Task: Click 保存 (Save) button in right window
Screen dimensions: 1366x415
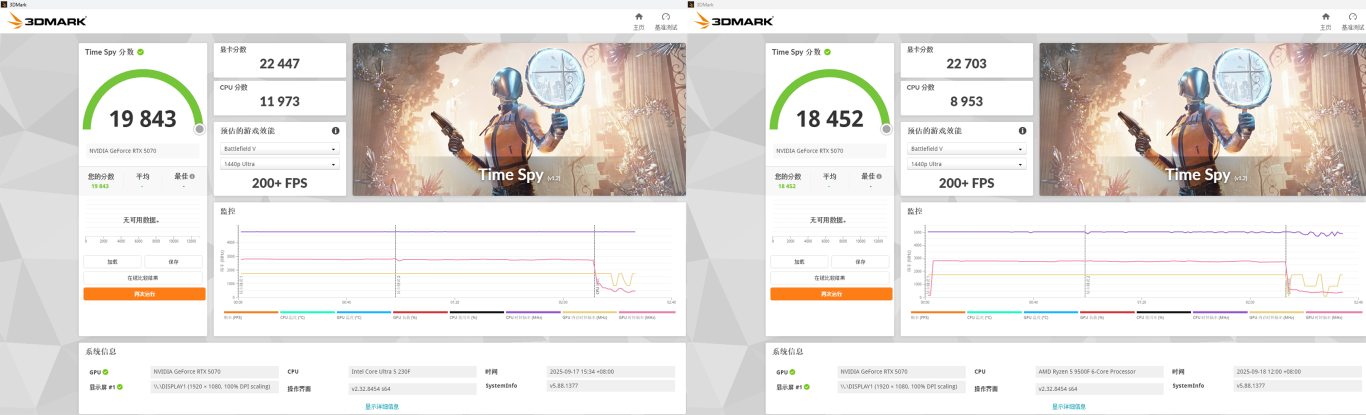Action: 861,262
